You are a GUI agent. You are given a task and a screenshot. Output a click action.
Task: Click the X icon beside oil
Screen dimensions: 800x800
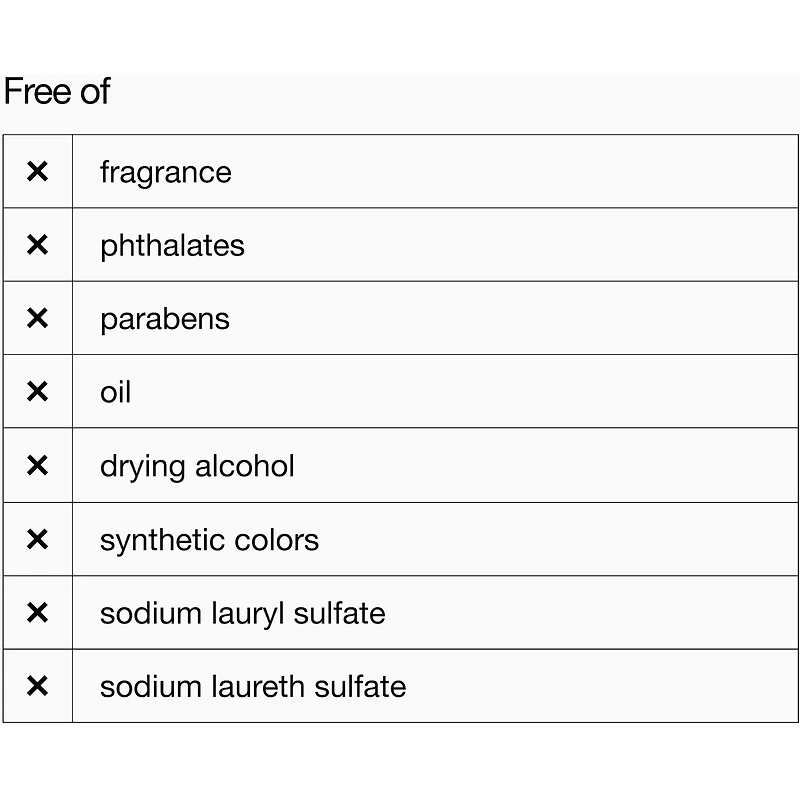point(37,392)
